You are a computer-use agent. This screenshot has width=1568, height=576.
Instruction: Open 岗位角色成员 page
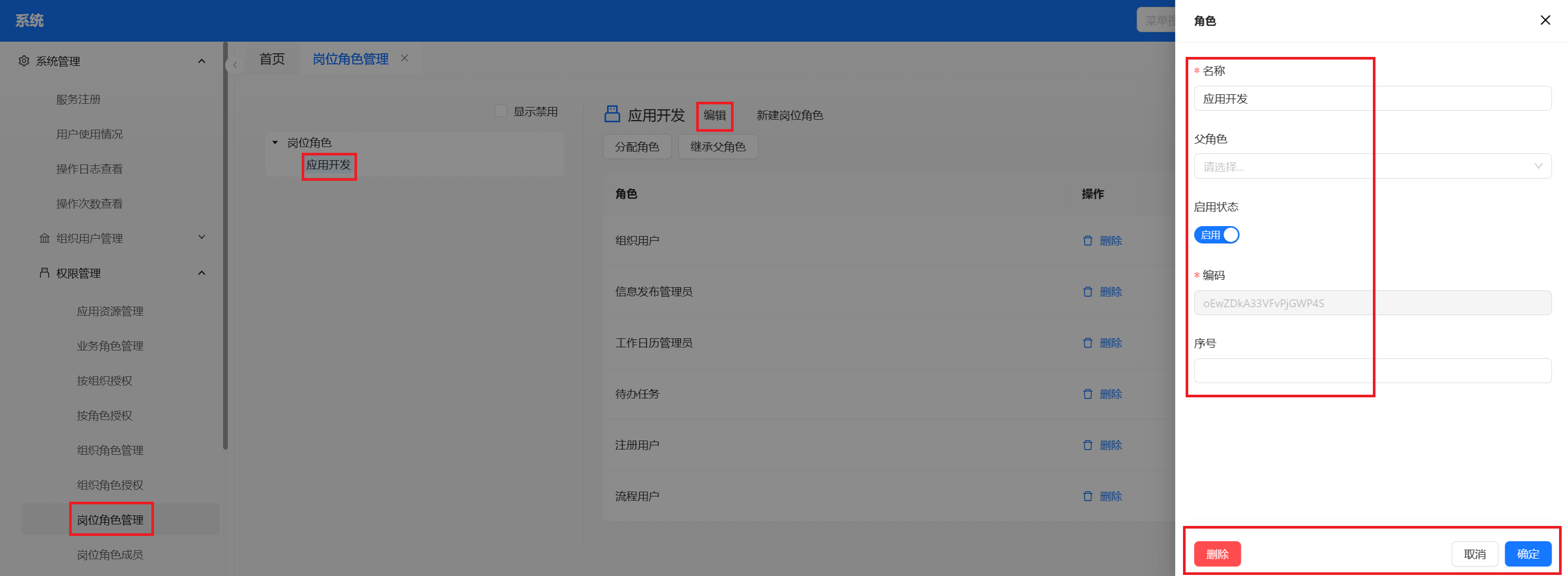(110, 554)
